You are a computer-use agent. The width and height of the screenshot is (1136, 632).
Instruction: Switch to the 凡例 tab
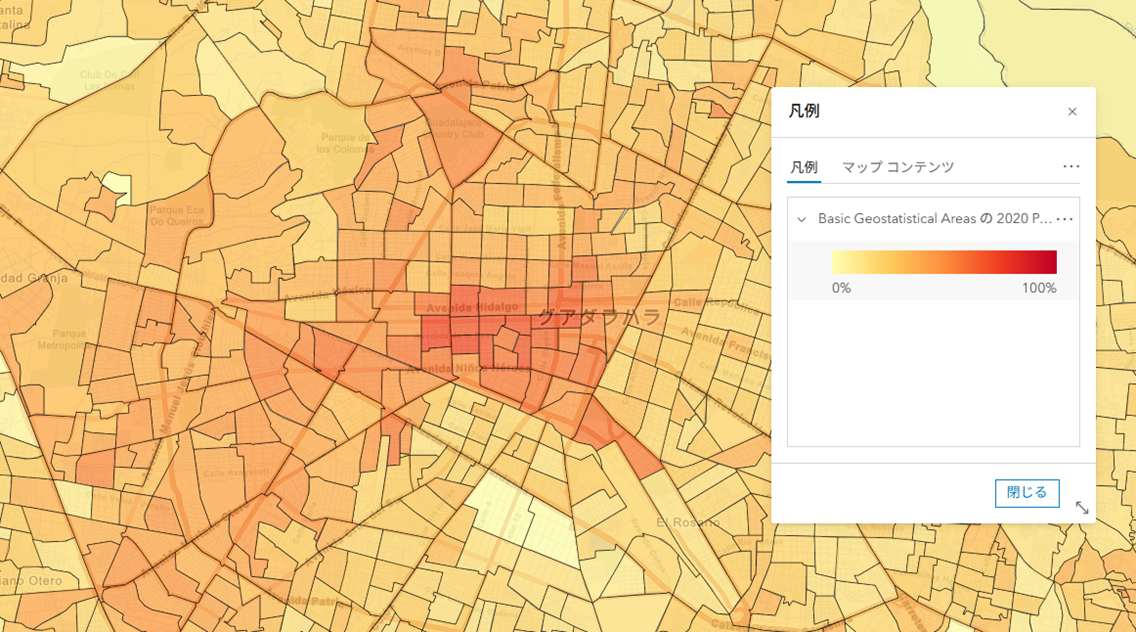[803, 167]
